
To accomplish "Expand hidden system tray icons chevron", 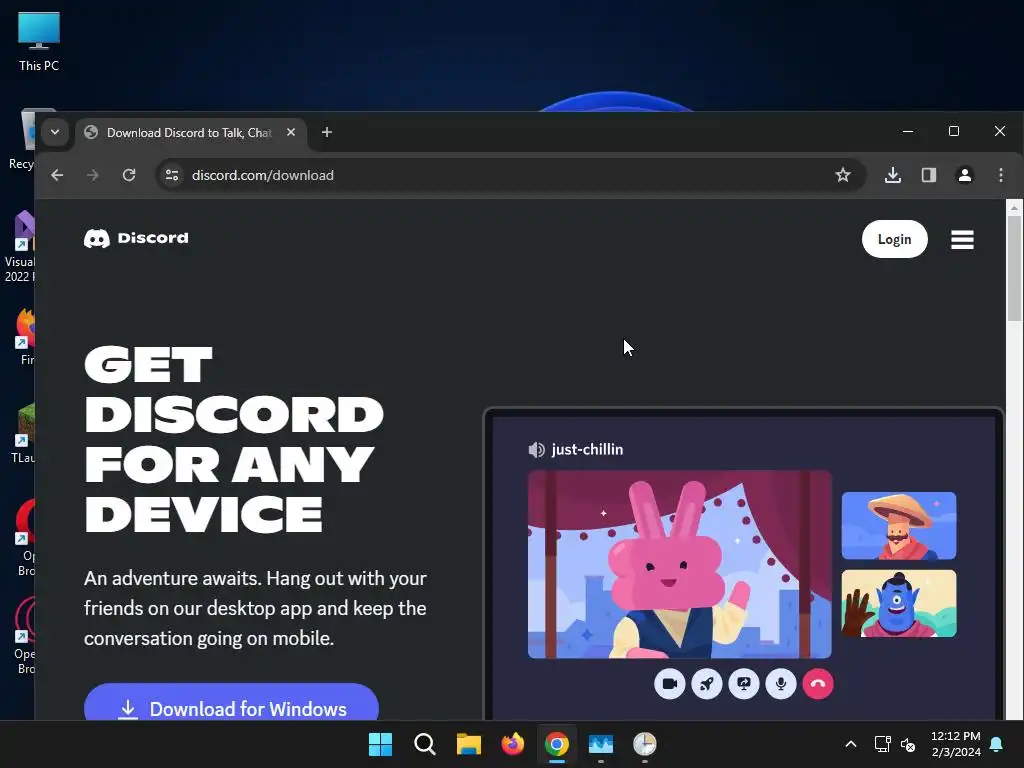I will coord(850,744).
